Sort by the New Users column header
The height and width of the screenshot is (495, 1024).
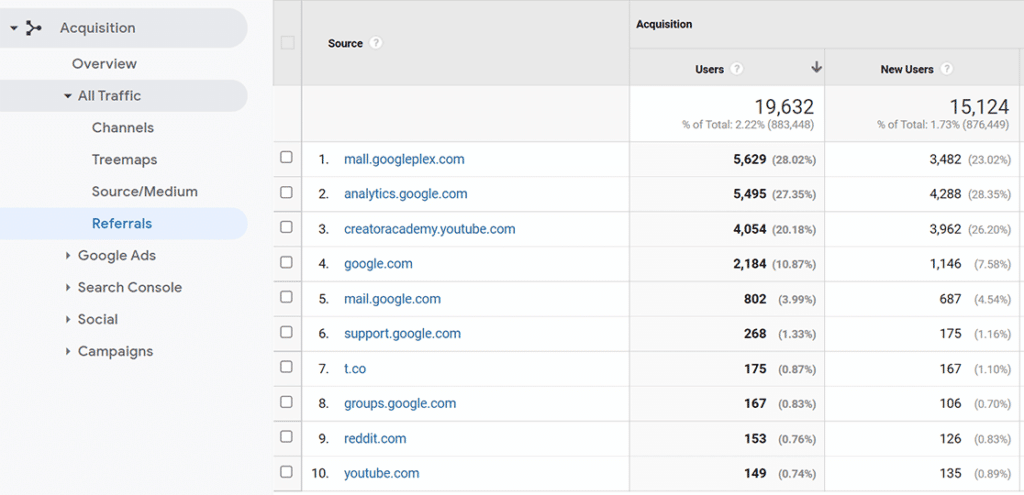tap(906, 69)
